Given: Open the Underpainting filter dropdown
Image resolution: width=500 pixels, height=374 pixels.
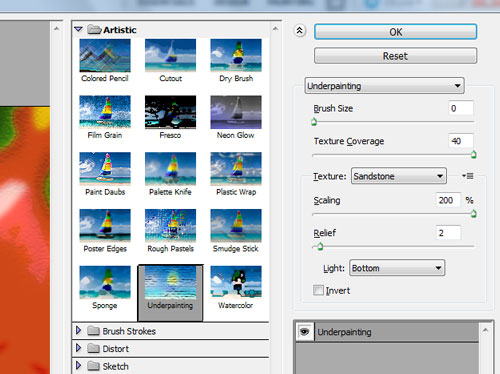Looking at the screenshot, I should point(384,86).
